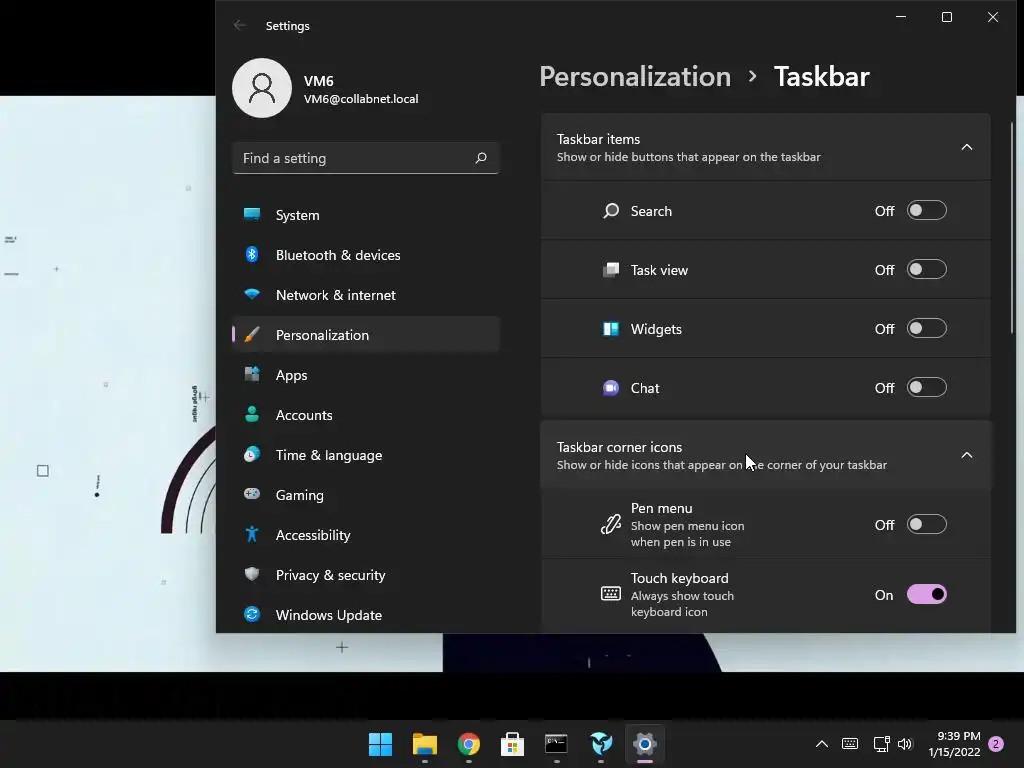This screenshot has height=768, width=1024.
Task: Click the Widgets icon in Taskbar items
Action: point(611,328)
